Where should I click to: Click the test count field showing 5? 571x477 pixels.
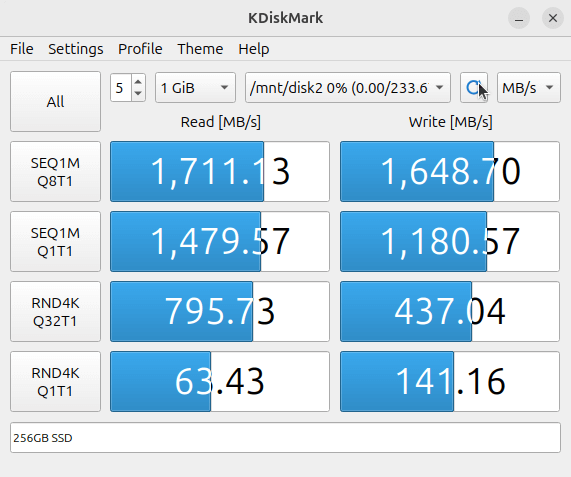pos(121,87)
